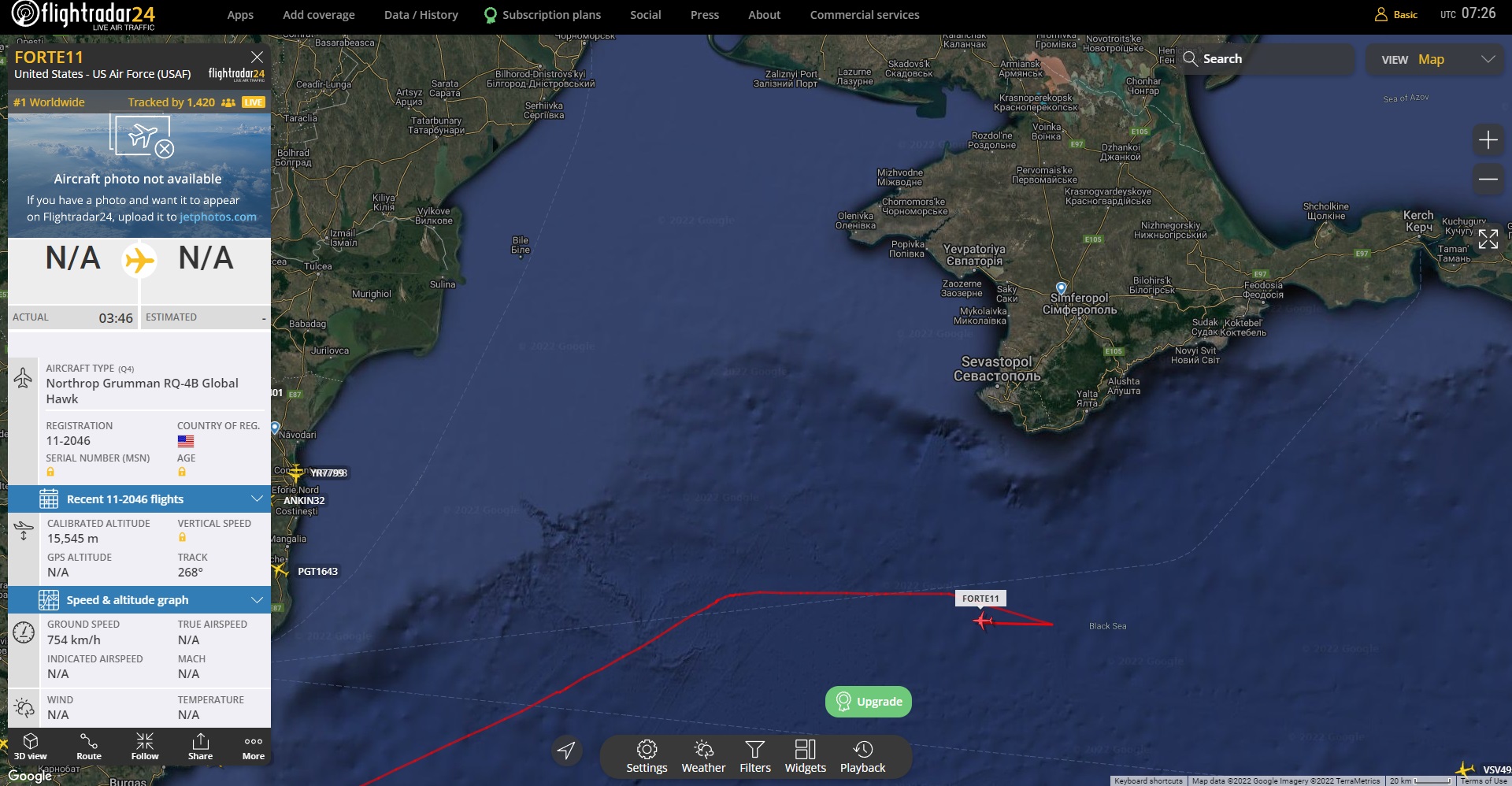Viewport: 1512px width, 786px height.
Task: Click the Search input field
Action: tap(1267, 59)
